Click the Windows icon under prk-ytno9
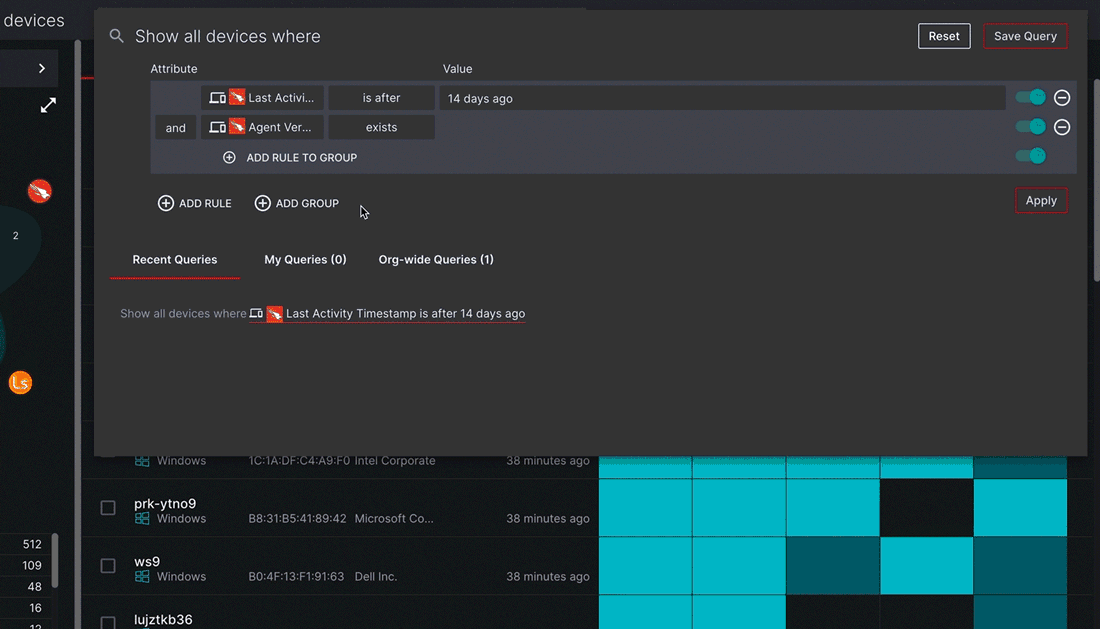This screenshot has width=1100, height=629. click(142, 518)
